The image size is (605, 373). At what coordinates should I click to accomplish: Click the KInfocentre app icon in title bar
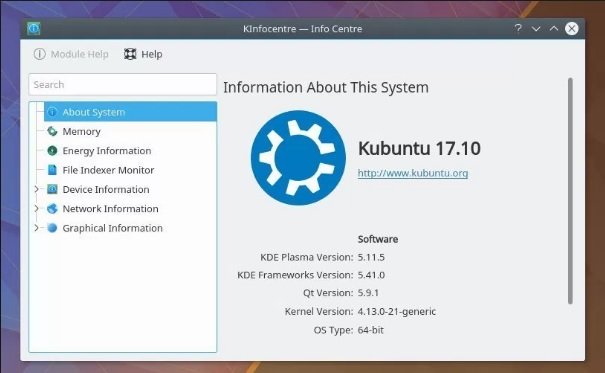(34, 29)
